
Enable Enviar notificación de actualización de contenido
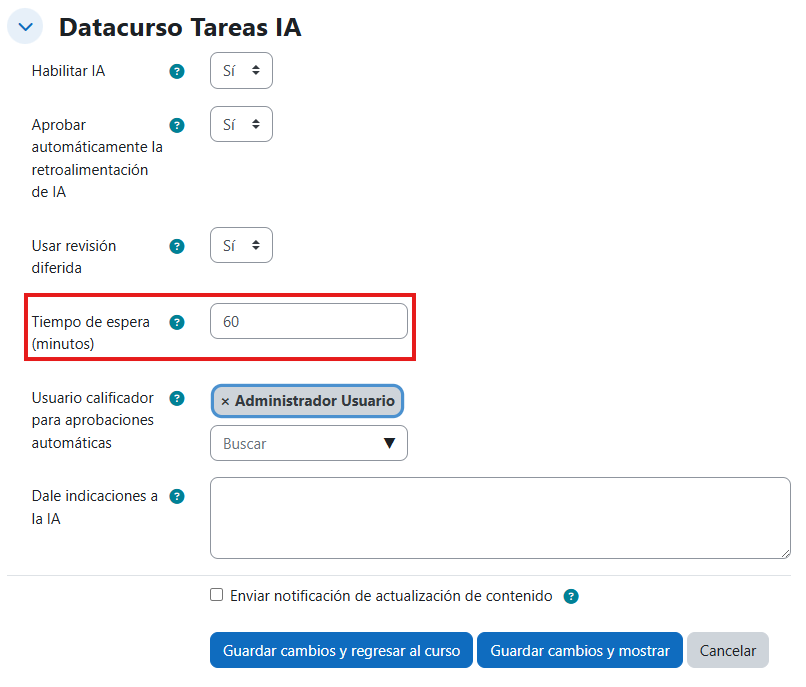tap(216, 594)
